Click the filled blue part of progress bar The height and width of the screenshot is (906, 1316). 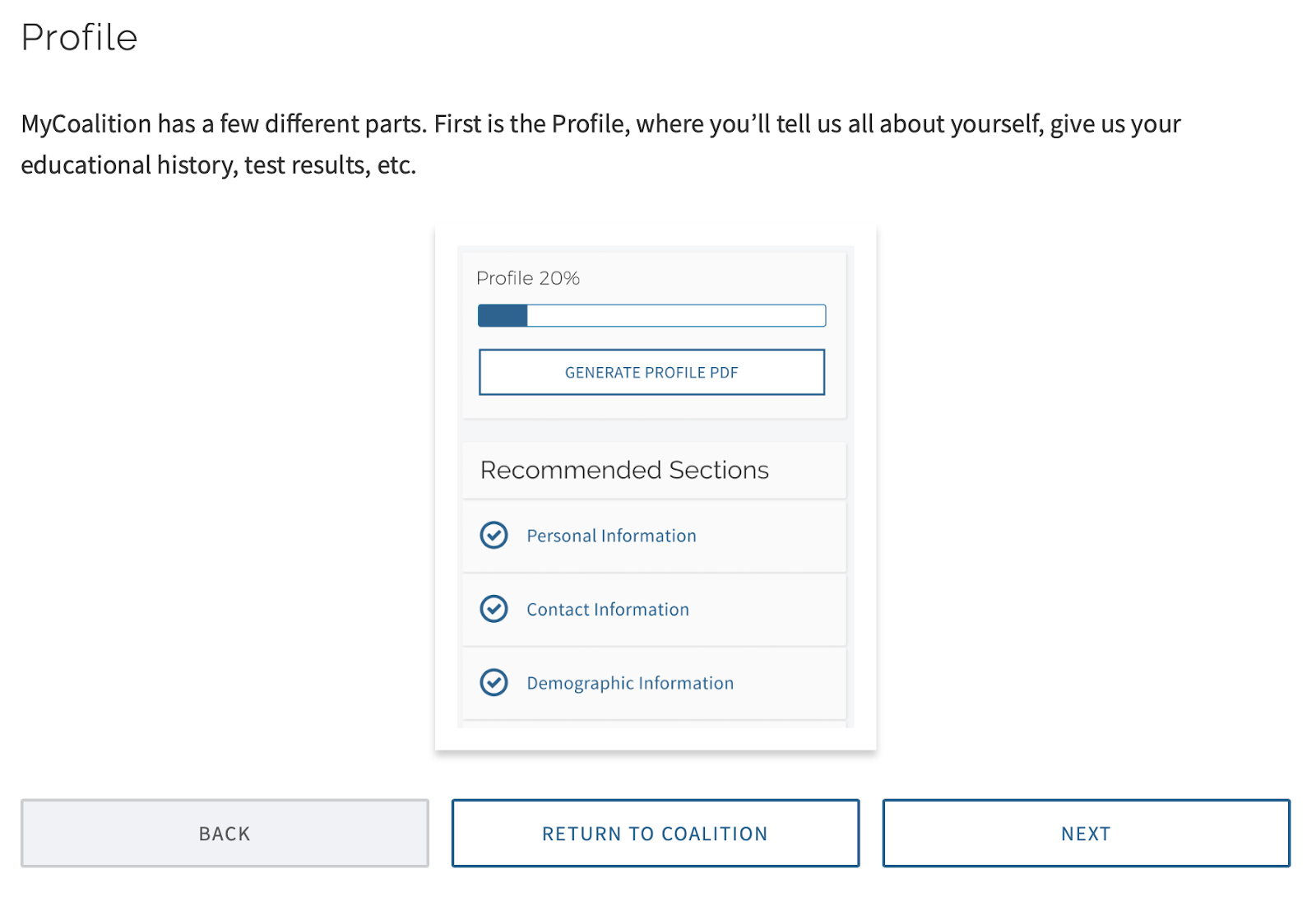click(x=503, y=316)
